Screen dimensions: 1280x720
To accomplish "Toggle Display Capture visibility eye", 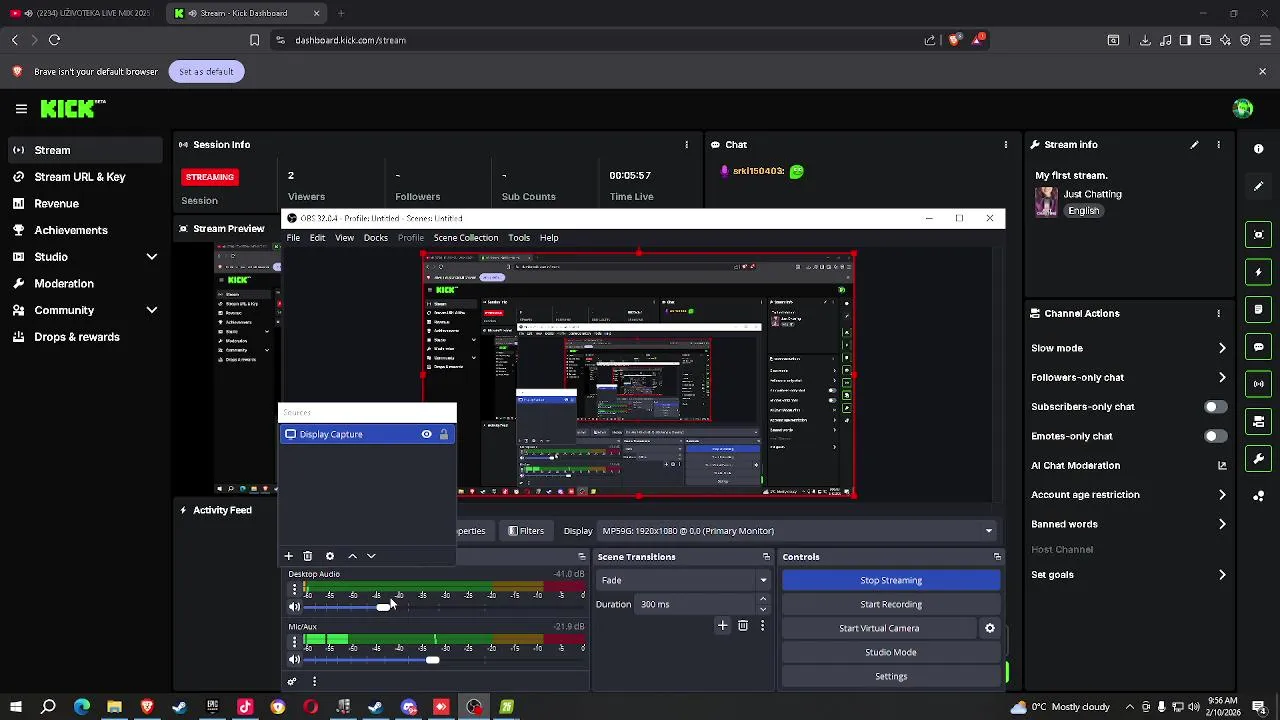I will point(427,434).
